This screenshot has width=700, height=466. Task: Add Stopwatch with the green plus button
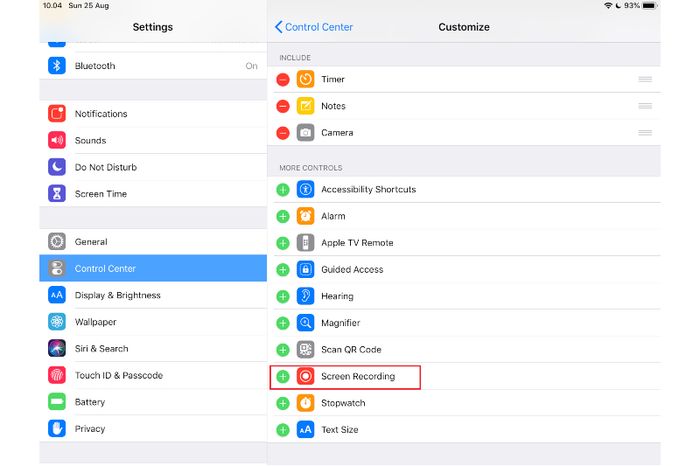pyautogui.click(x=283, y=404)
